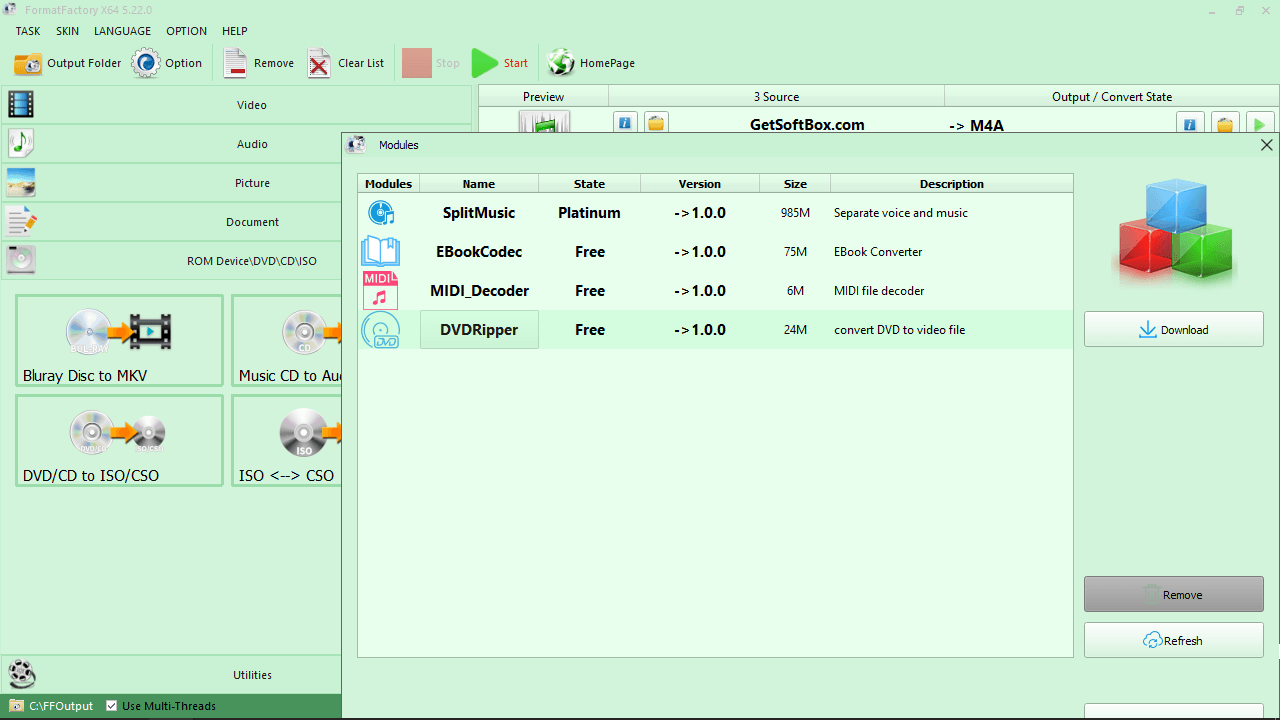The height and width of the screenshot is (720, 1280).
Task: Click the SplitMusic module icon
Action: coord(381,213)
